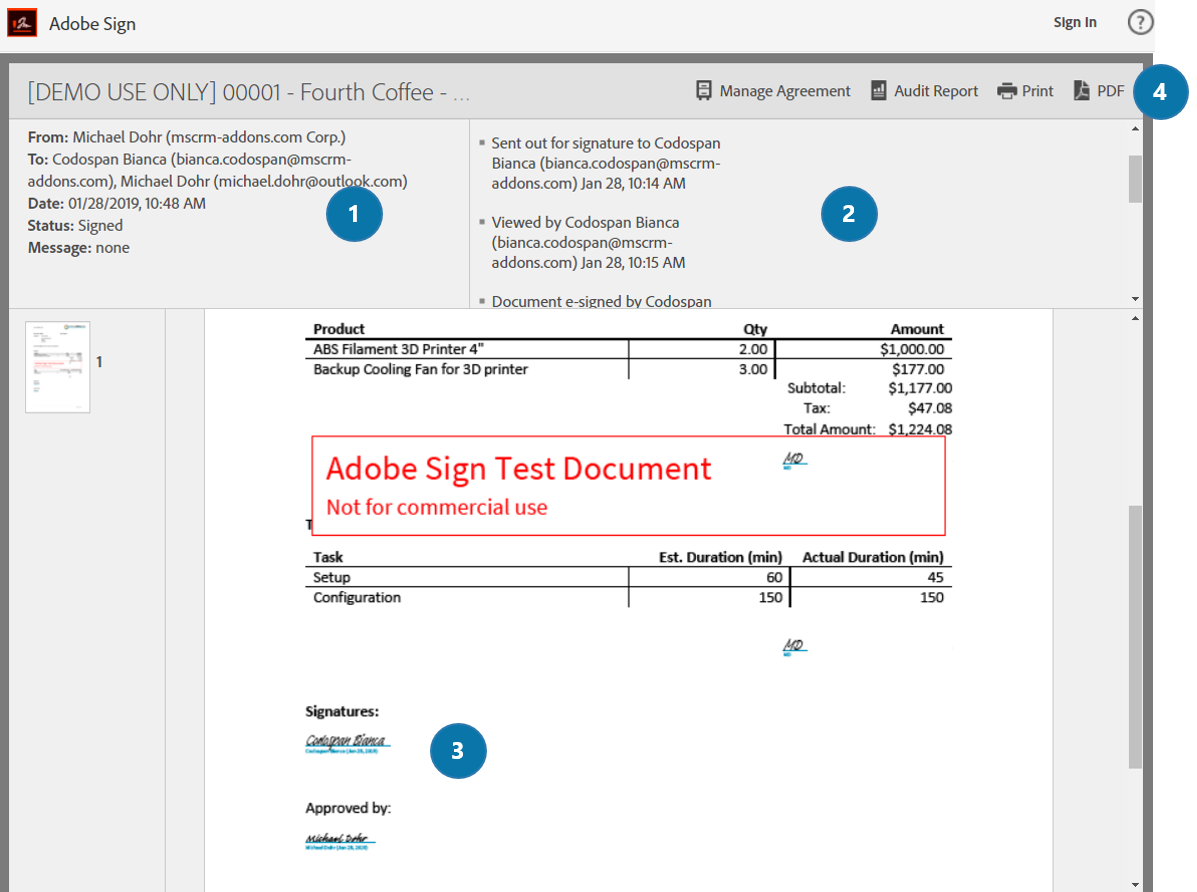
Task: Select the page 1 thumbnail
Action: coord(58,367)
